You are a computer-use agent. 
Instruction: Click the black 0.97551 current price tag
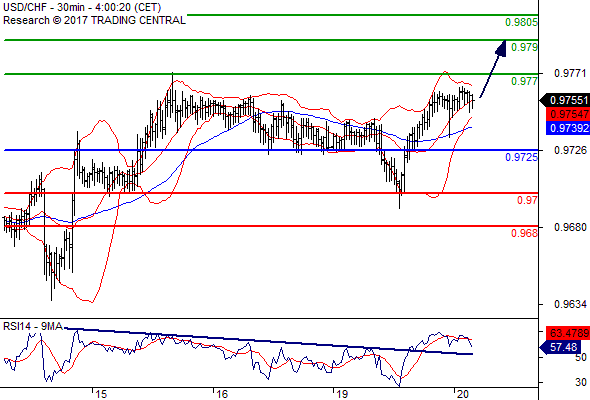point(565,100)
